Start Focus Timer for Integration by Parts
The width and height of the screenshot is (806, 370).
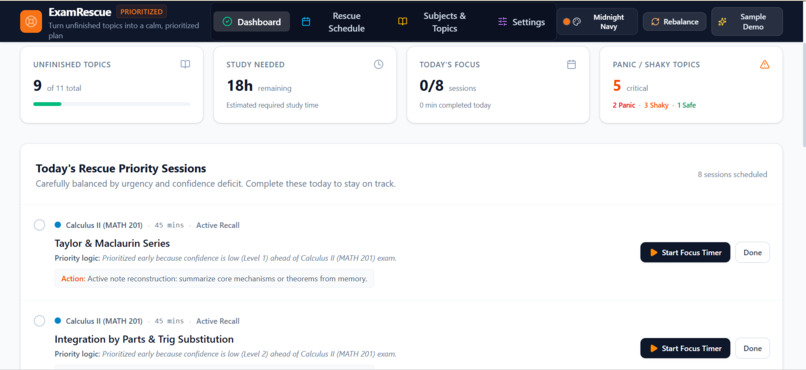pos(685,348)
